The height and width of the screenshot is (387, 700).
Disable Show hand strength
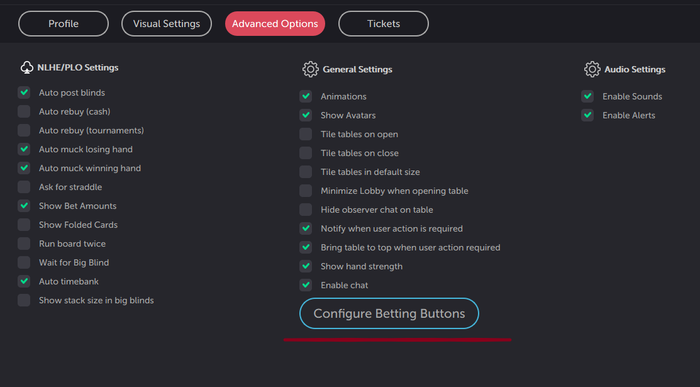point(306,266)
